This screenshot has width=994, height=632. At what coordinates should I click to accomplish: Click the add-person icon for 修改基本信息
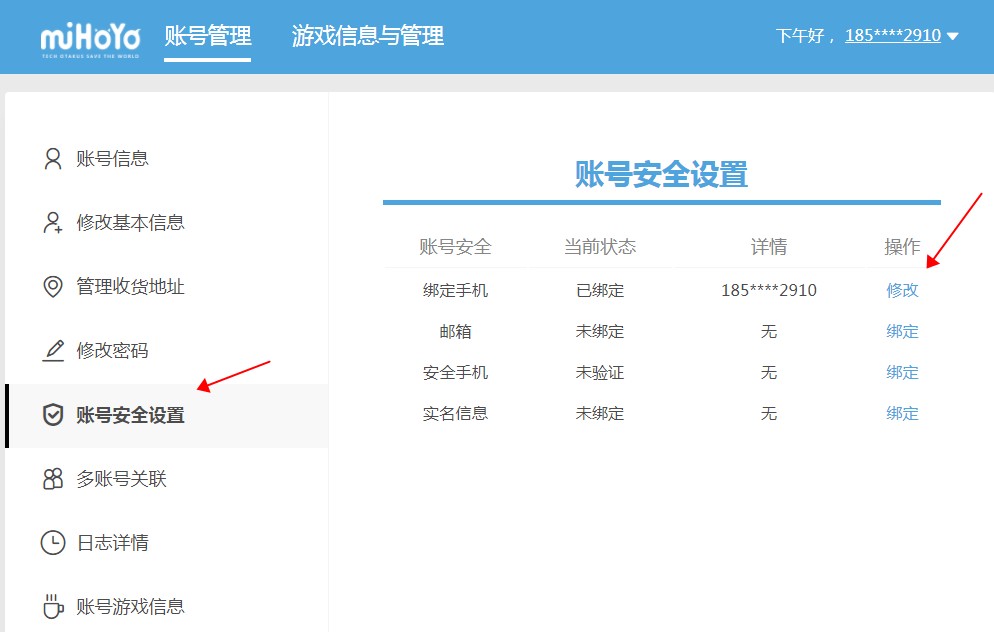pyautogui.click(x=52, y=222)
